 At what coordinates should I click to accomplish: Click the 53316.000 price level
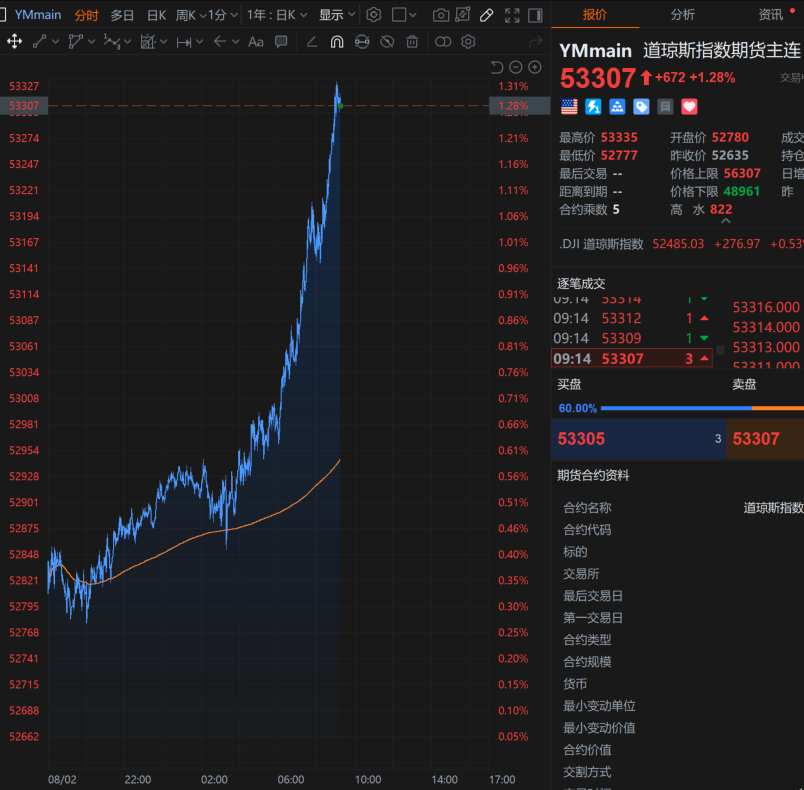coord(766,307)
